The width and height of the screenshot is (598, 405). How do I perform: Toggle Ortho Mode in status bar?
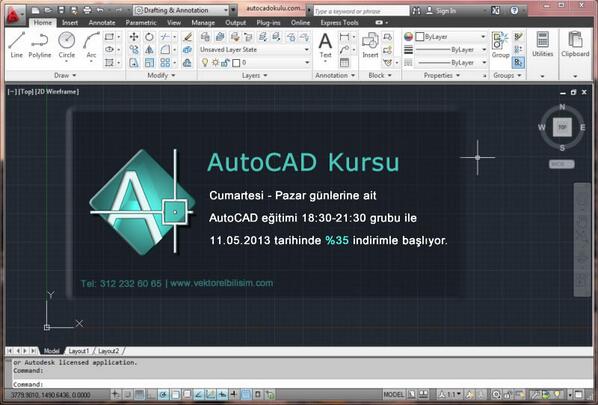tap(151, 394)
